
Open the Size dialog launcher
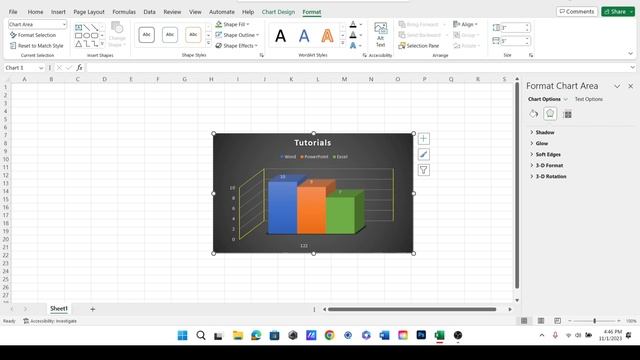point(531,55)
